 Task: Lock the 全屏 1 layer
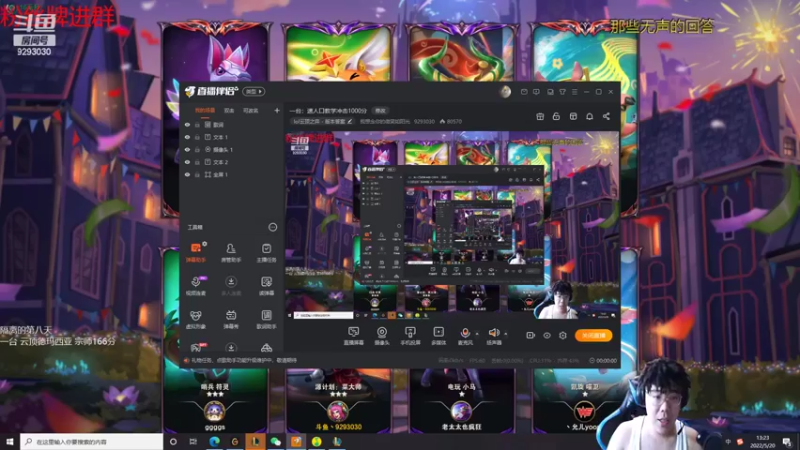click(x=197, y=174)
